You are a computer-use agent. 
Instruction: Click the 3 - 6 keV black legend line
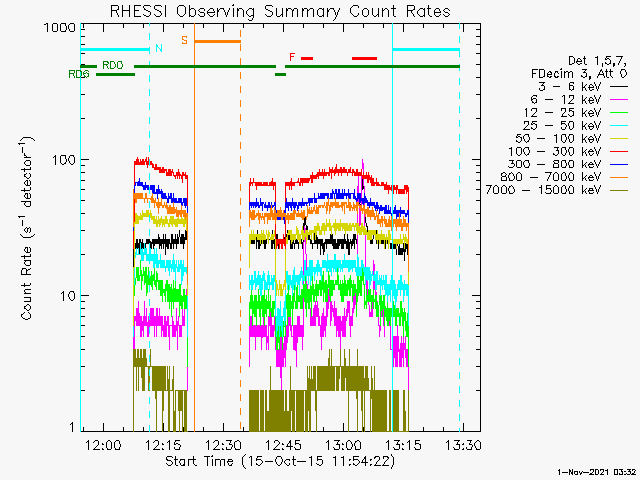622,89
